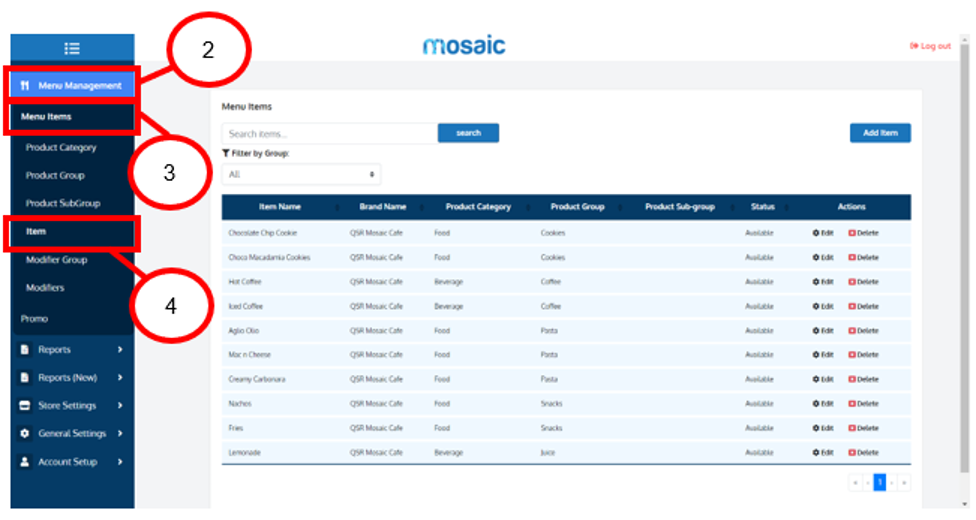976x520 pixels.
Task: Click the first page pagination arrow
Action: [855, 483]
